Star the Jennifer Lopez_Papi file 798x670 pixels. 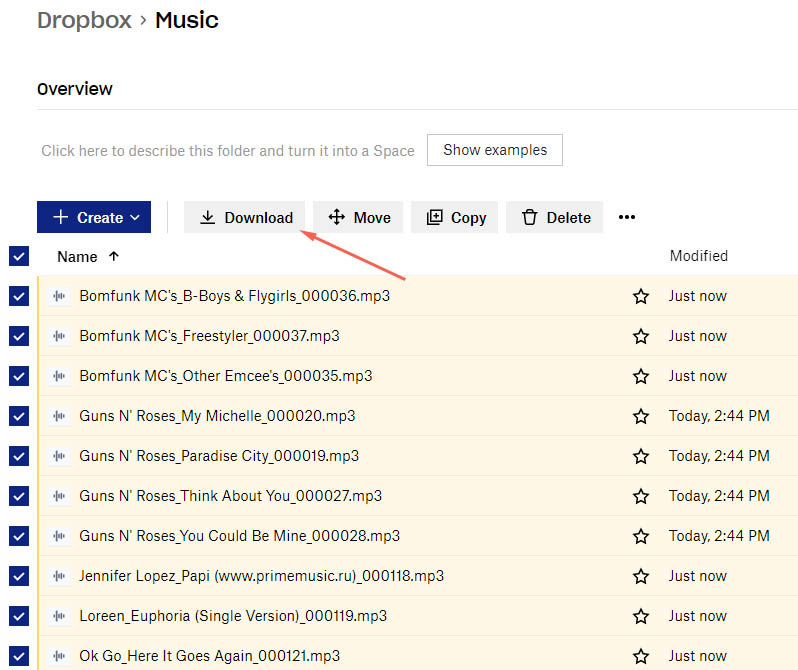pos(641,576)
